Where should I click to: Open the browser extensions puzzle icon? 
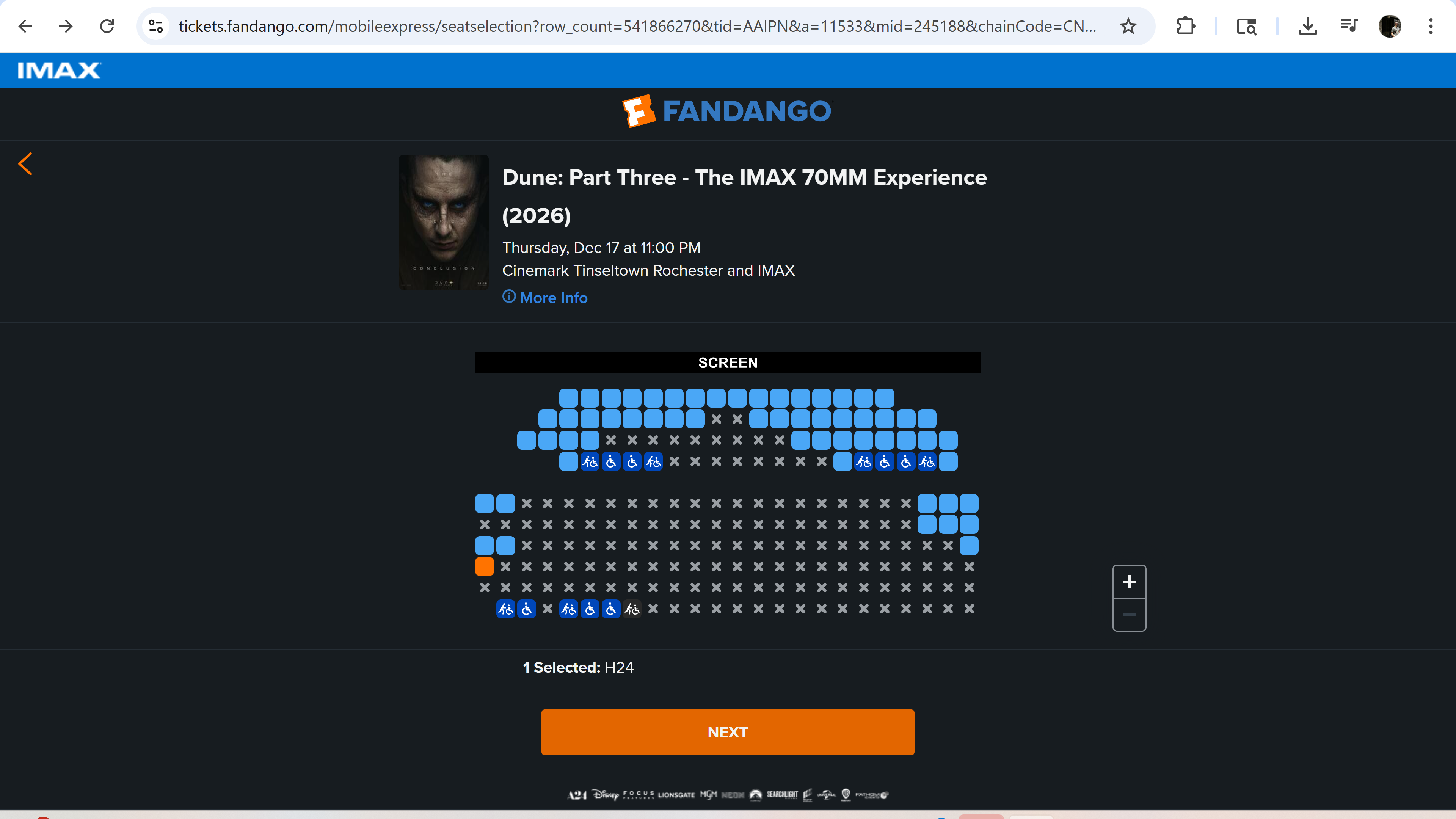pyautogui.click(x=1185, y=26)
